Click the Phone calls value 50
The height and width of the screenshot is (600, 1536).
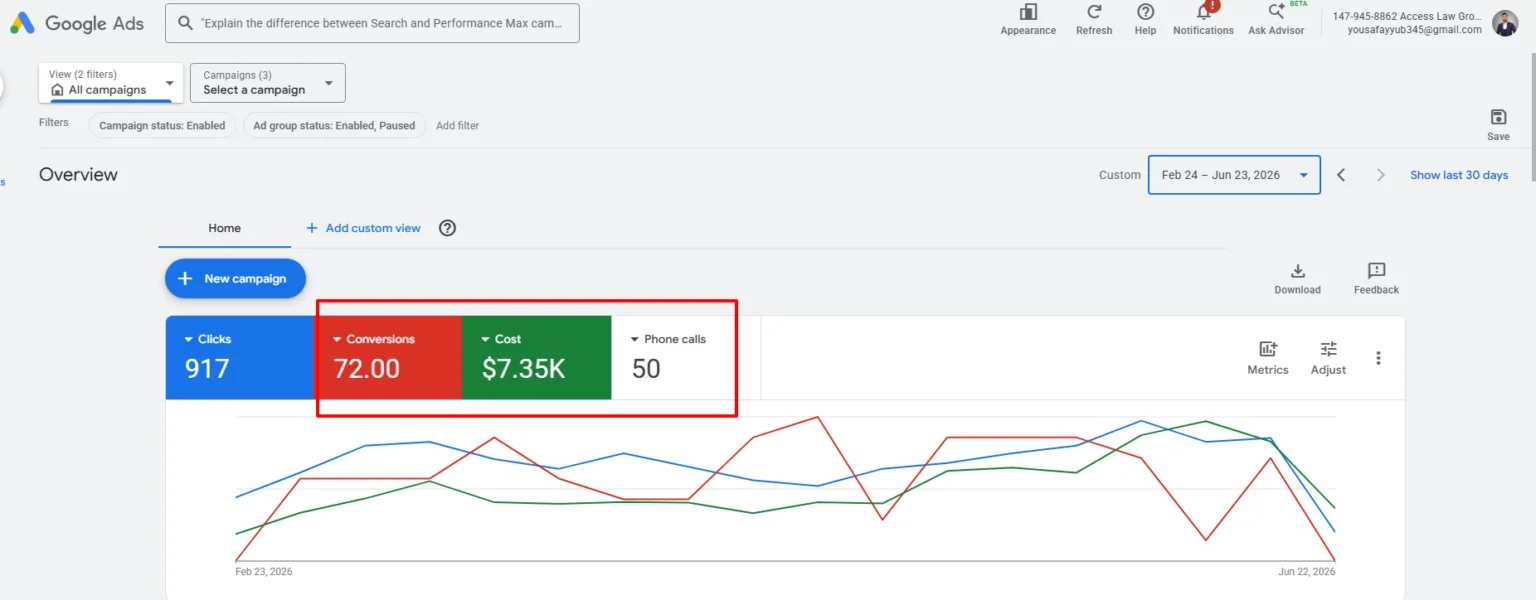[x=646, y=369]
